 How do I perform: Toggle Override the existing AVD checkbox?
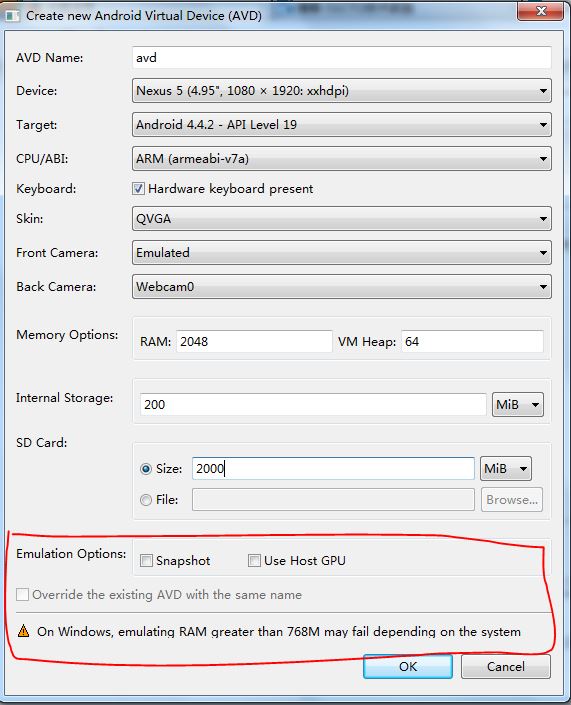[22, 594]
